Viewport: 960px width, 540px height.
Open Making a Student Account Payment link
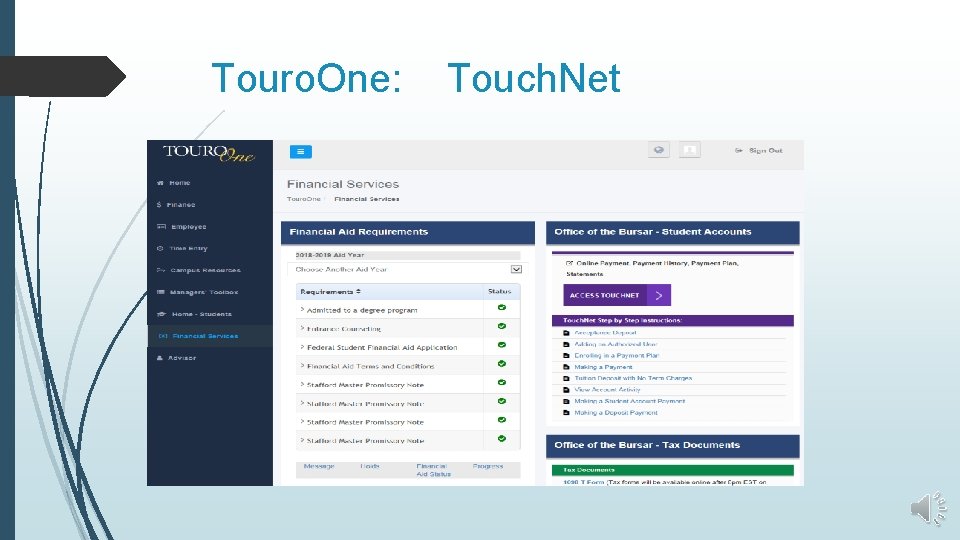pyautogui.click(x=629, y=401)
